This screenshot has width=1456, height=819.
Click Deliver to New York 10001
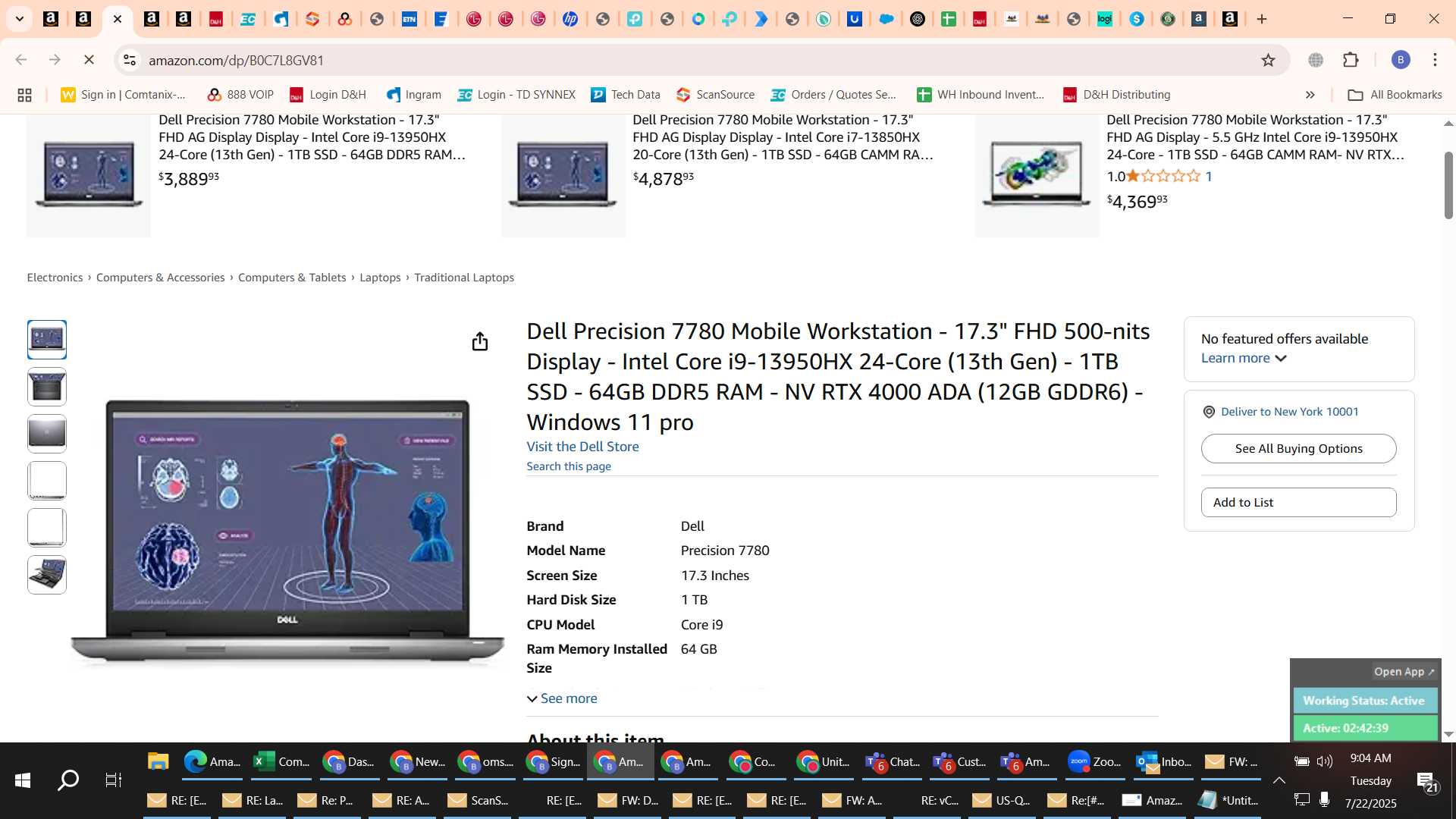pos(1289,412)
